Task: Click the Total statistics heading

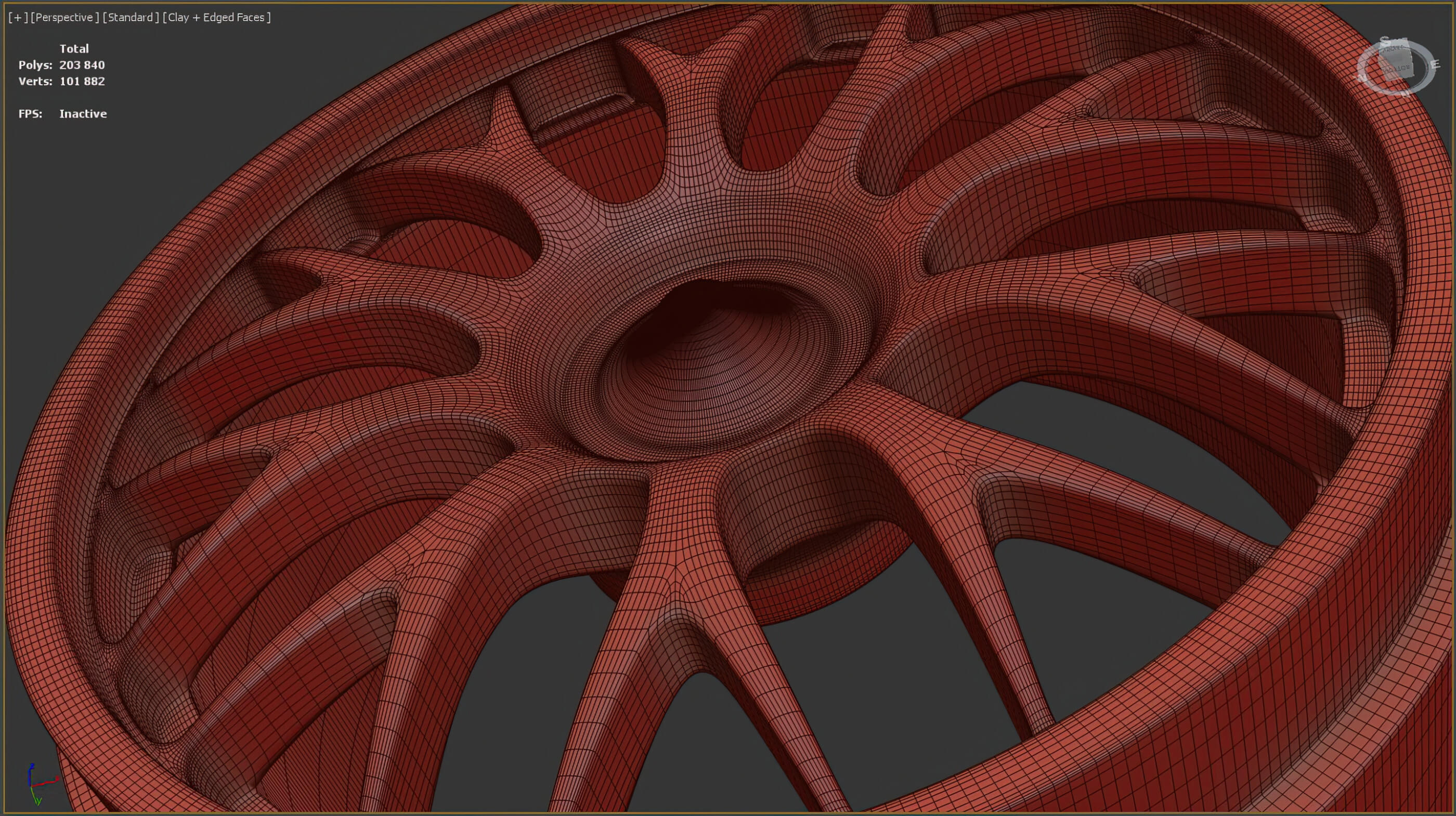Action: click(74, 49)
